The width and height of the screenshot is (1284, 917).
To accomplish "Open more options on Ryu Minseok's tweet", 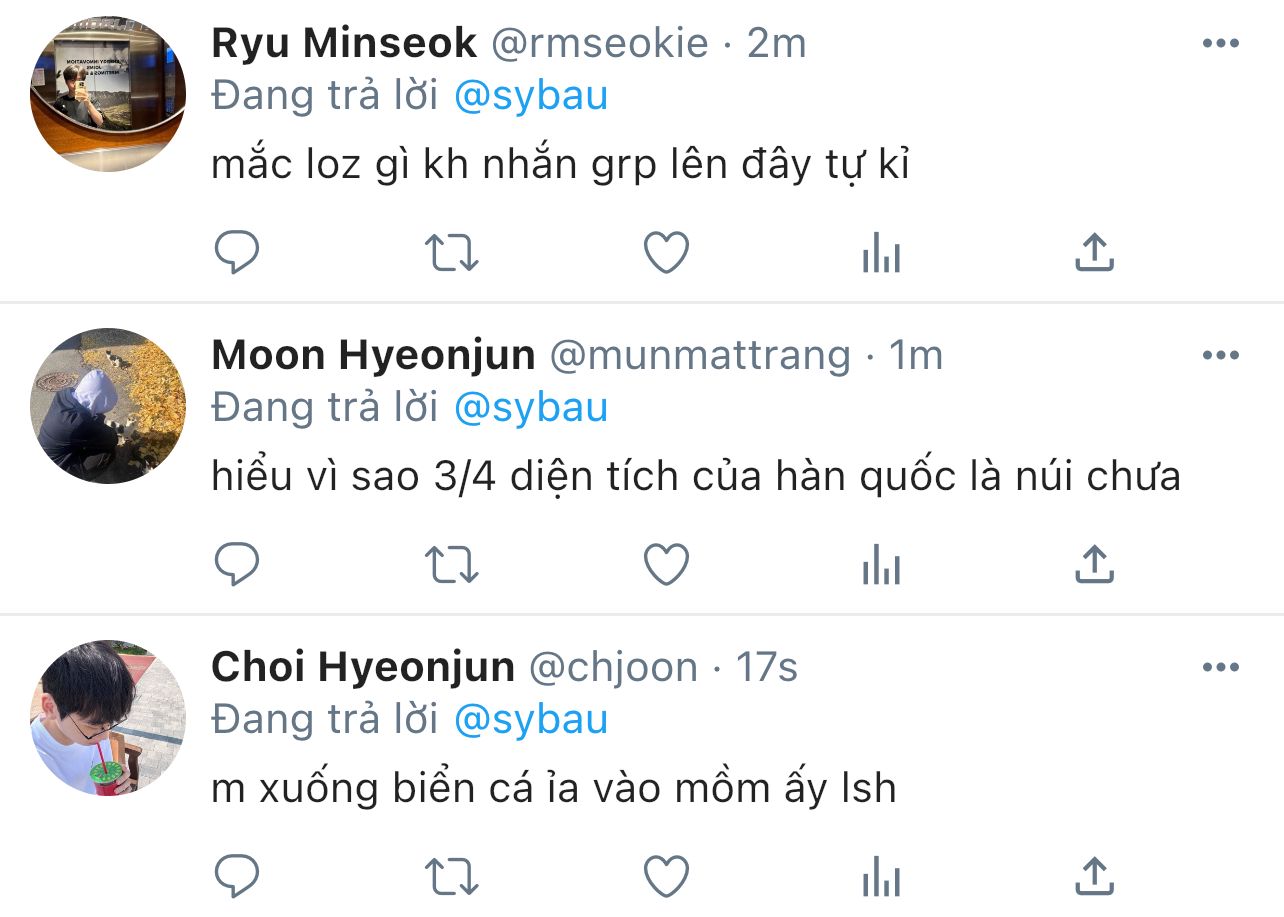I will [1220, 43].
